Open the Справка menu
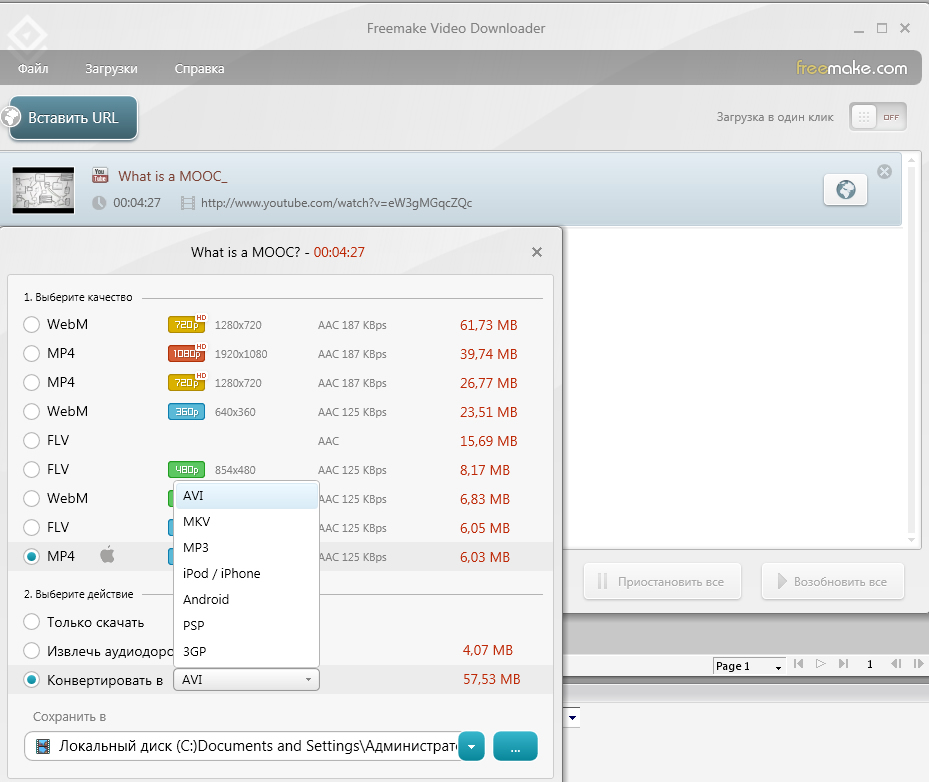This screenshot has height=782, width=929. point(200,69)
